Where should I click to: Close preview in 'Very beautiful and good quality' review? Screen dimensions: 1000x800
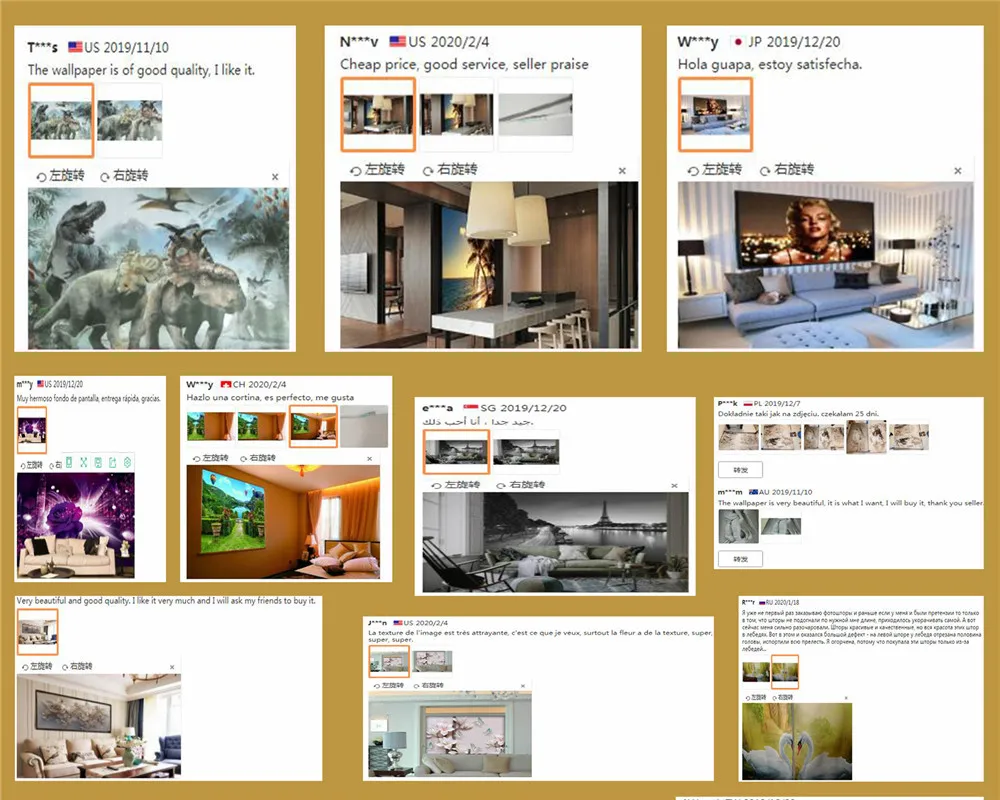click(x=172, y=667)
